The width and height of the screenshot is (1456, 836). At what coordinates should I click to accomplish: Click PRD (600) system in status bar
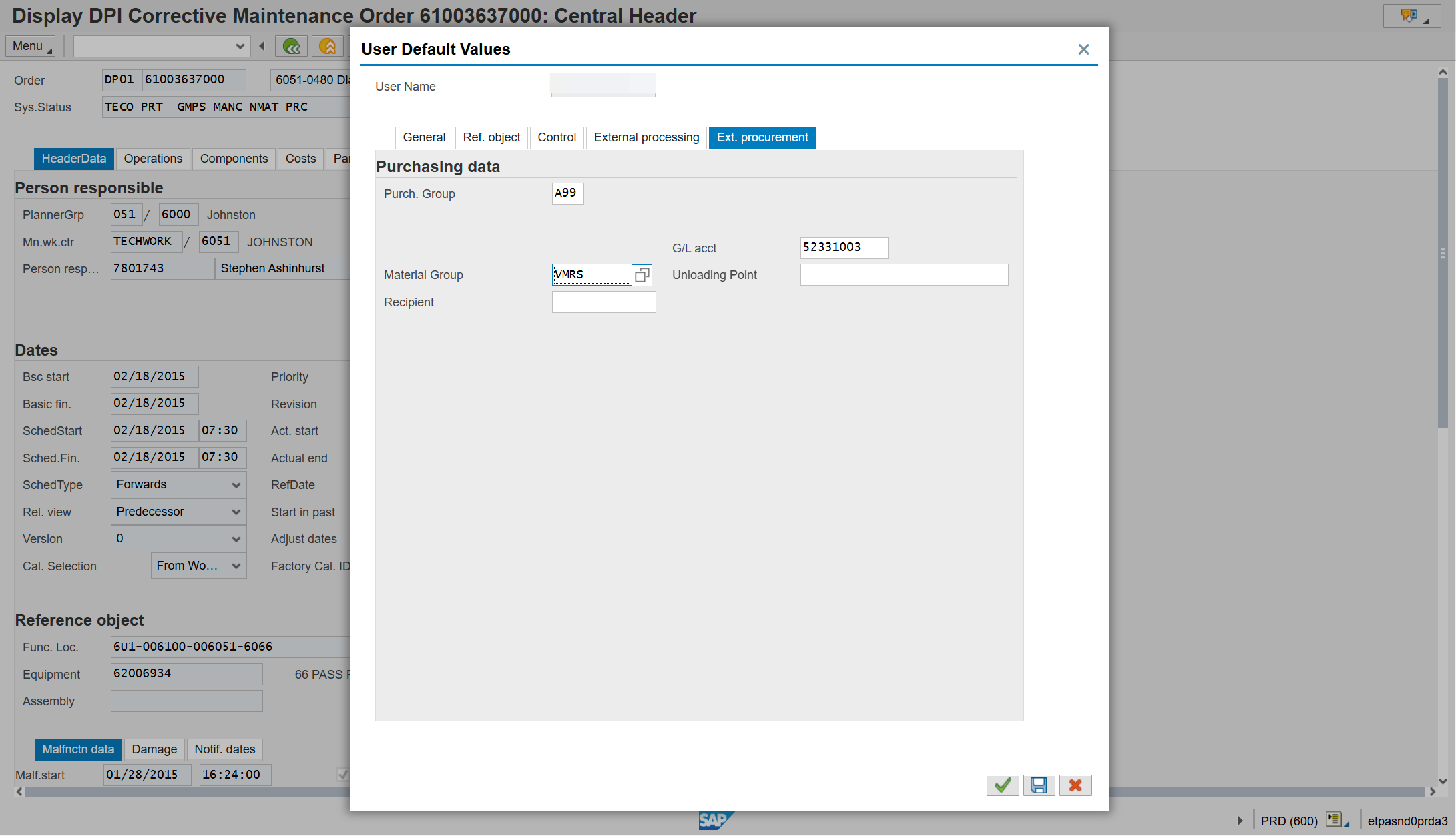1288,821
